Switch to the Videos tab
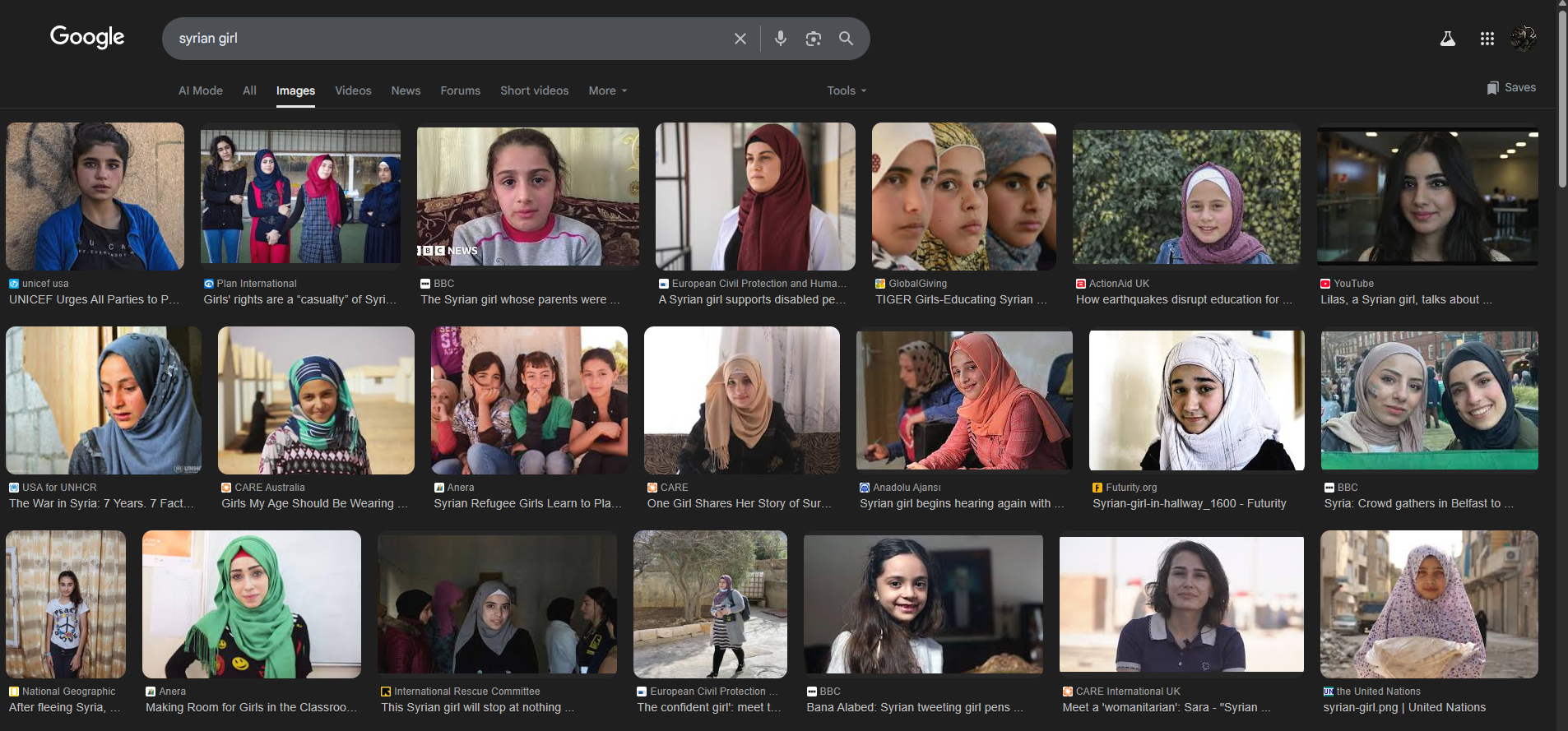 coord(353,90)
